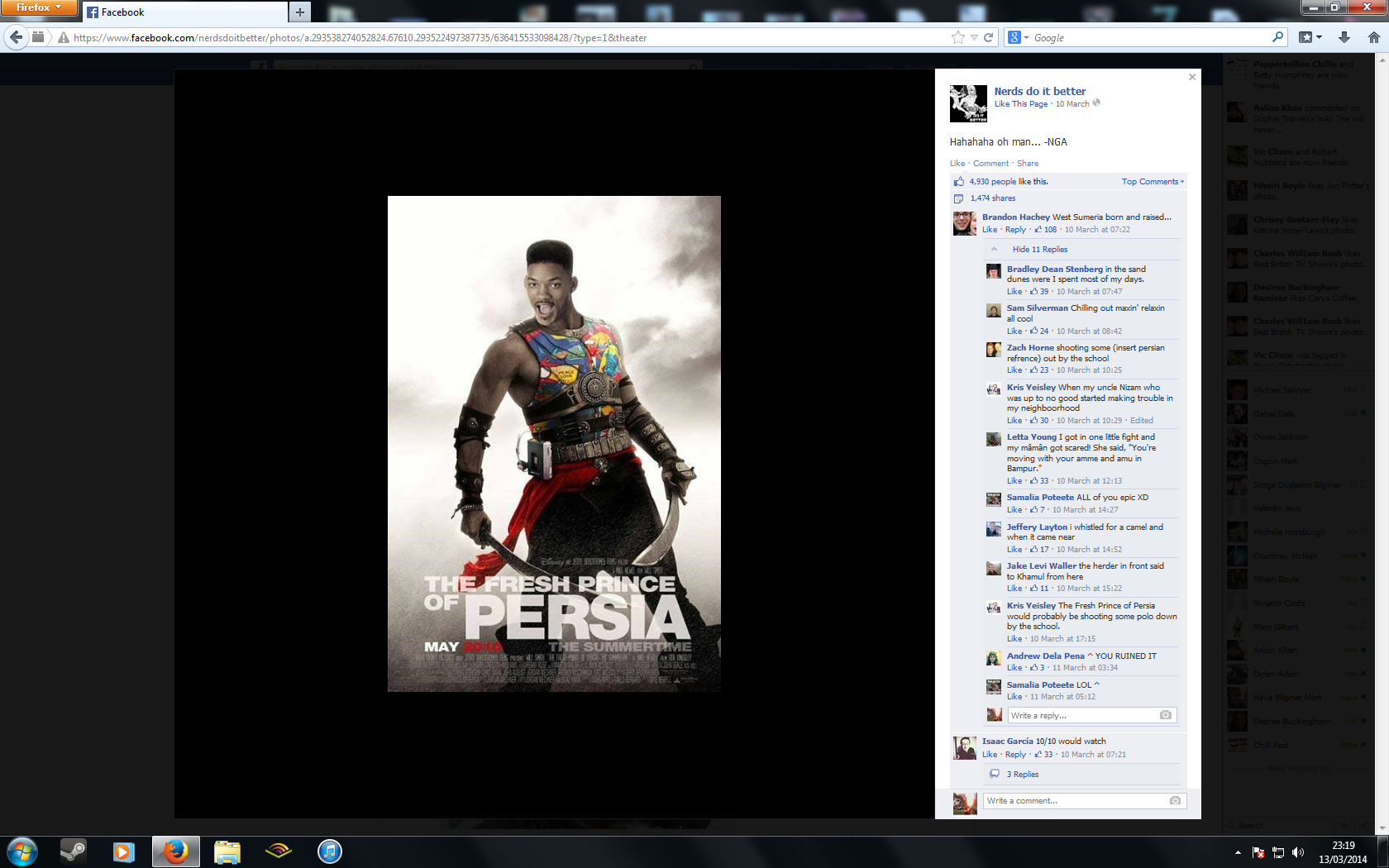Open the volume control tray icon

coord(1298,852)
